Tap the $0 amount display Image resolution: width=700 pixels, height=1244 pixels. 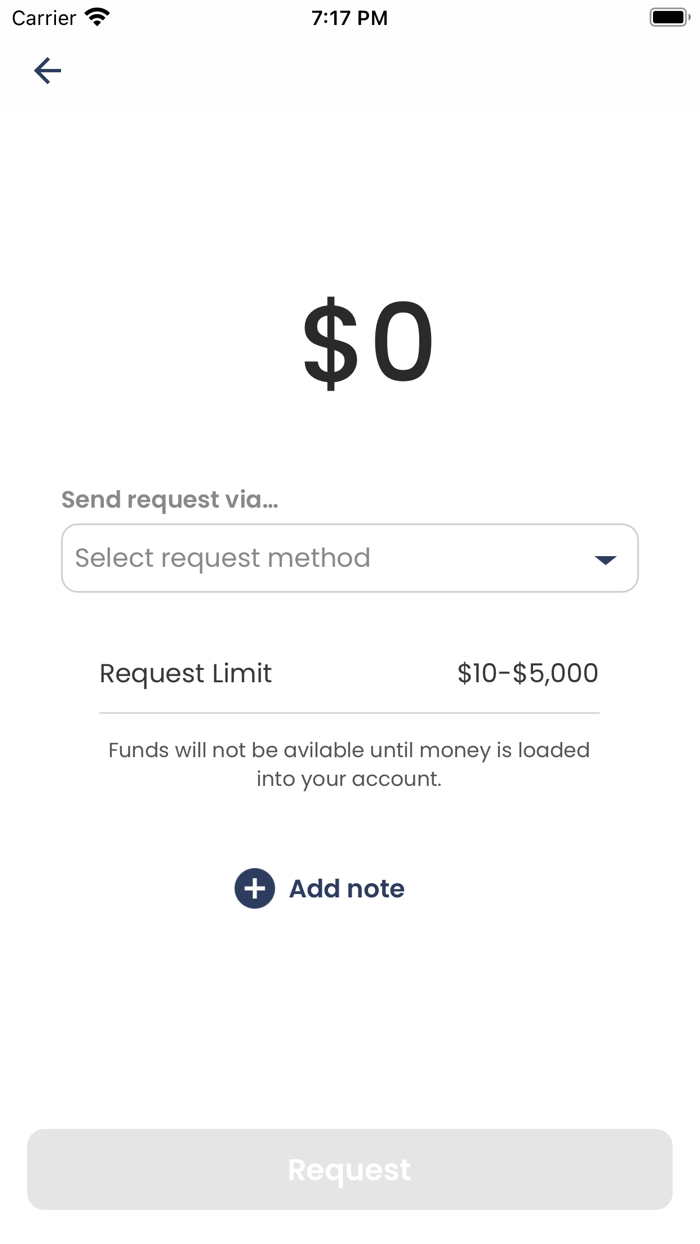367,340
